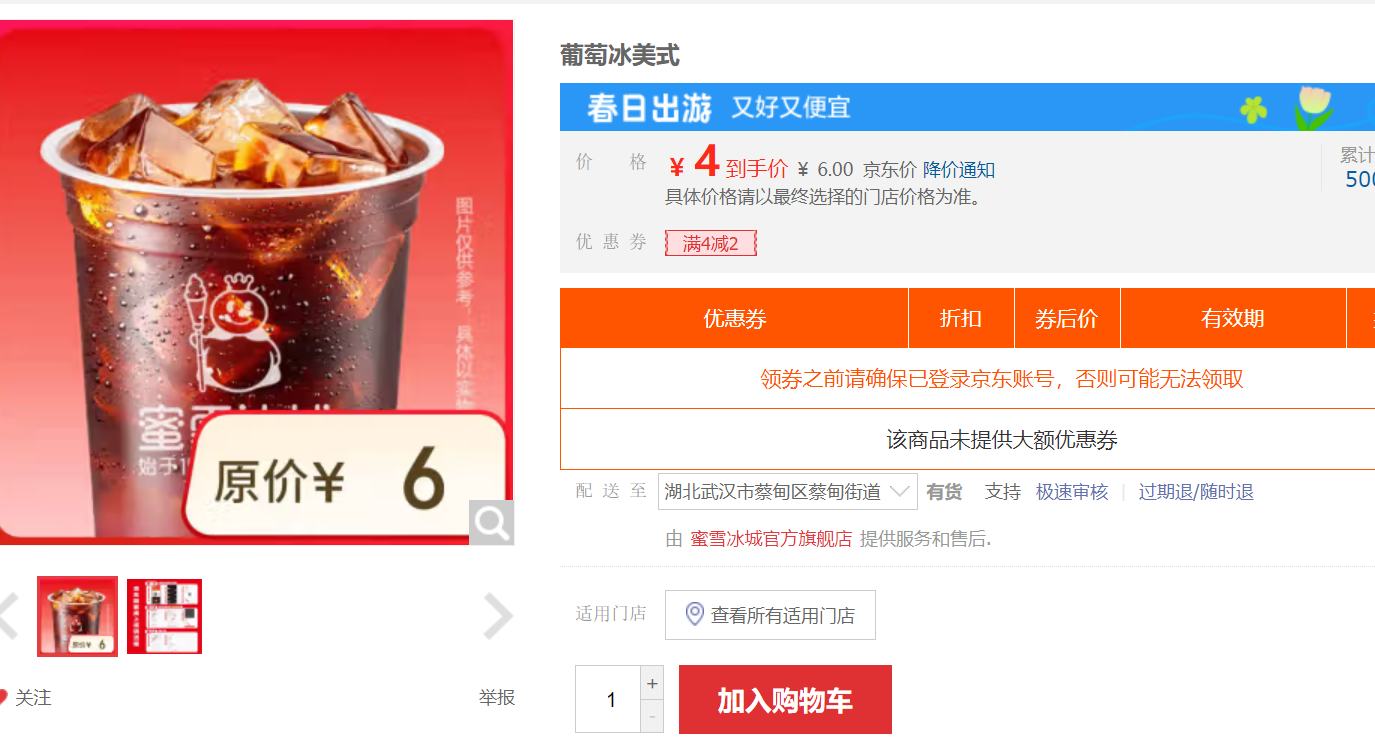The image size is (1375, 745).
Task: Click the magnifier icon on product image
Action: coord(491,523)
